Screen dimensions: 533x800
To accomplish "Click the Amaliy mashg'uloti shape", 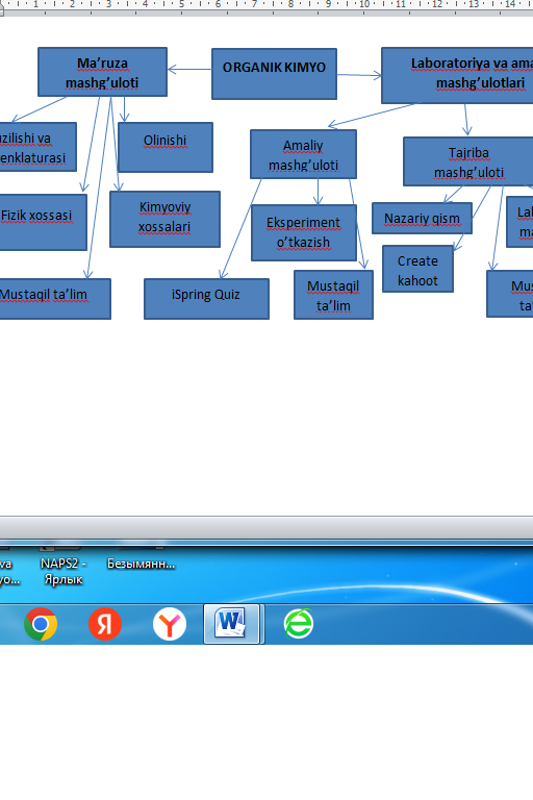I will click(x=303, y=154).
